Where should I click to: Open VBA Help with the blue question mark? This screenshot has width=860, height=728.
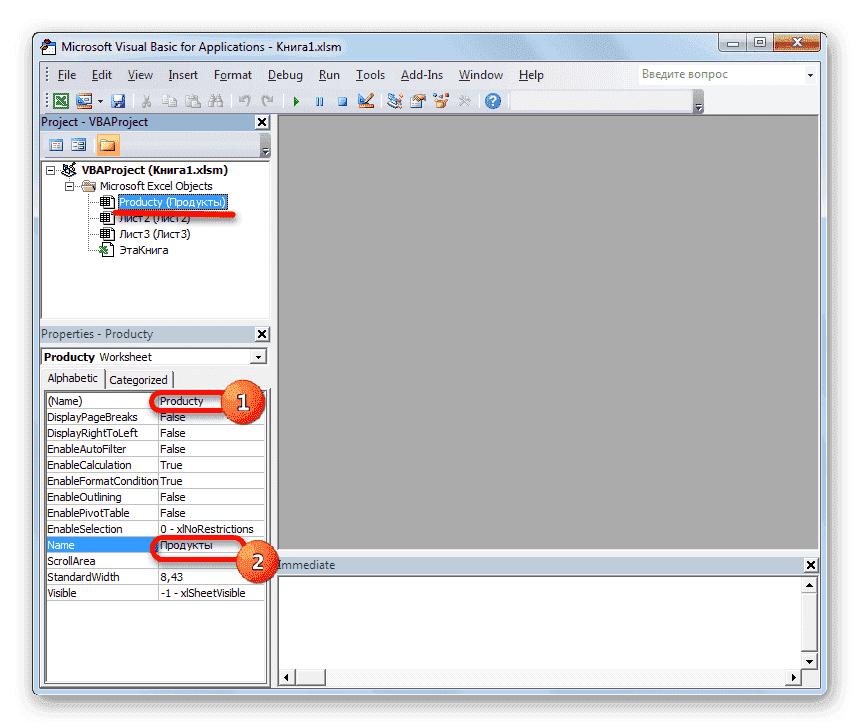pos(493,100)
